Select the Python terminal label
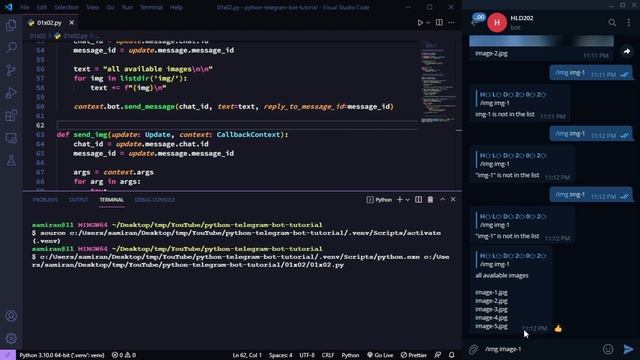Viewport: 640px width, 360px height. 379,200
